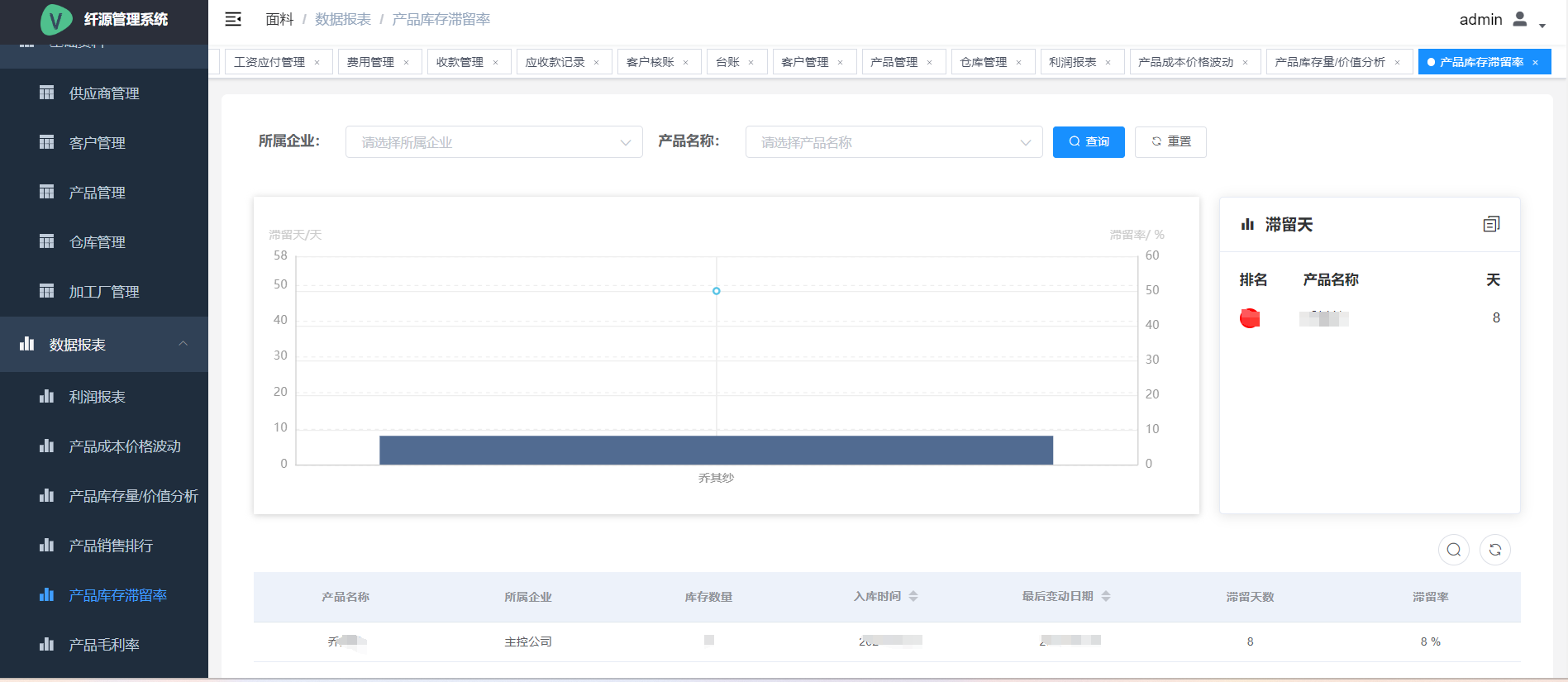Click the red rank badge in 滞留天 list

1250,318
